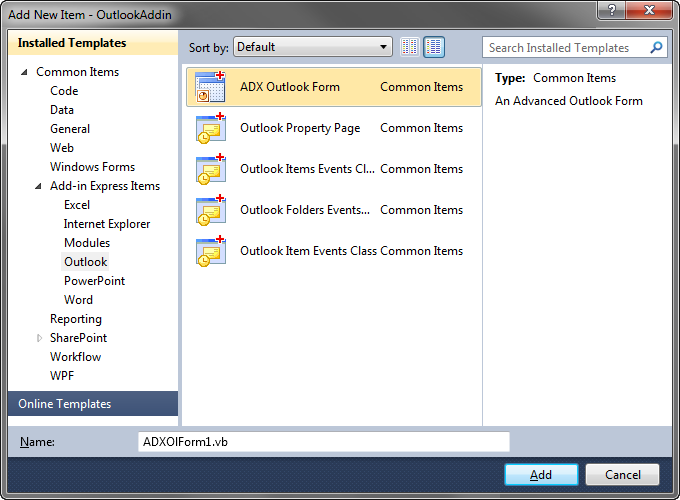Collapse the Add-in Express Items node
This screenshot has height=500, width=680.
tap(38, 186)
